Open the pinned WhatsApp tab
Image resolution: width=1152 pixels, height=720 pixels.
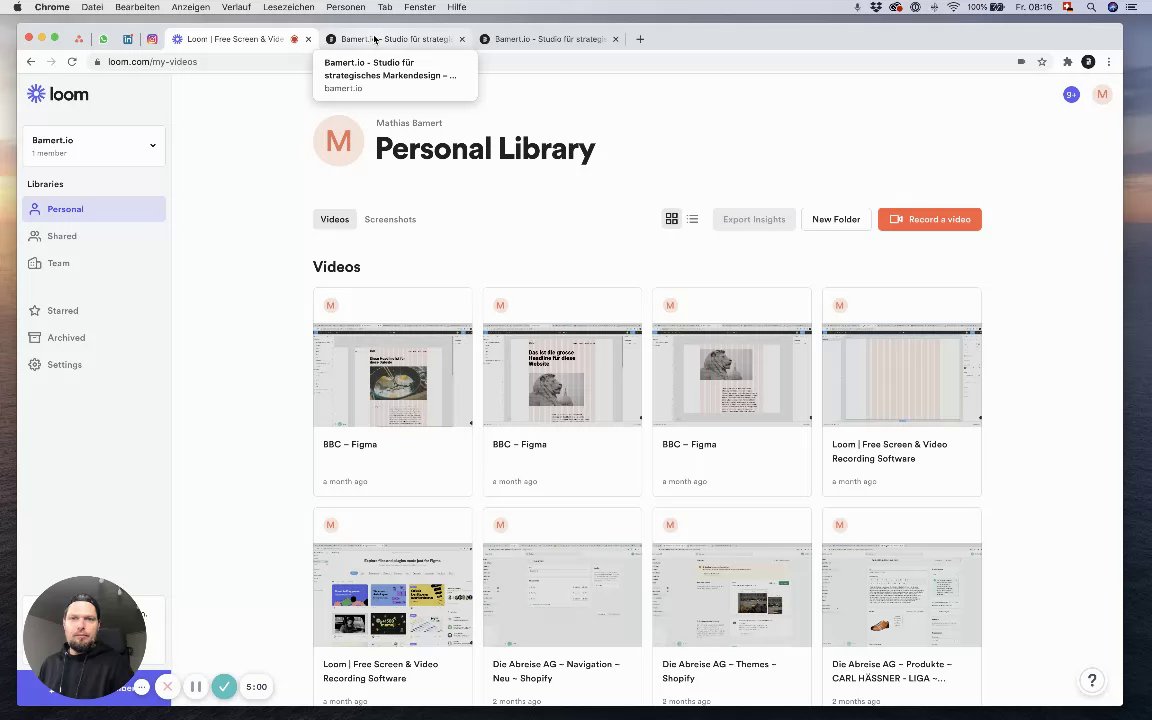click(103, 39)
